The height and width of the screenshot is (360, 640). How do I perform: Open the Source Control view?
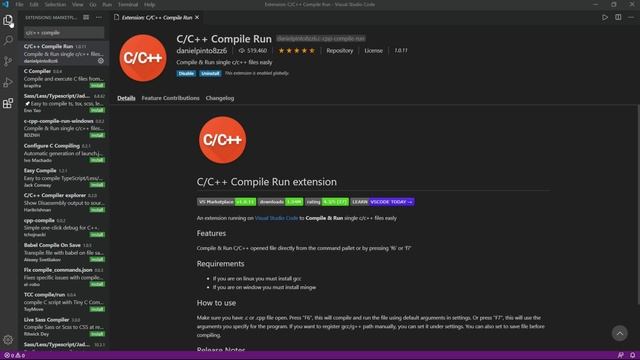click(8, 61)
